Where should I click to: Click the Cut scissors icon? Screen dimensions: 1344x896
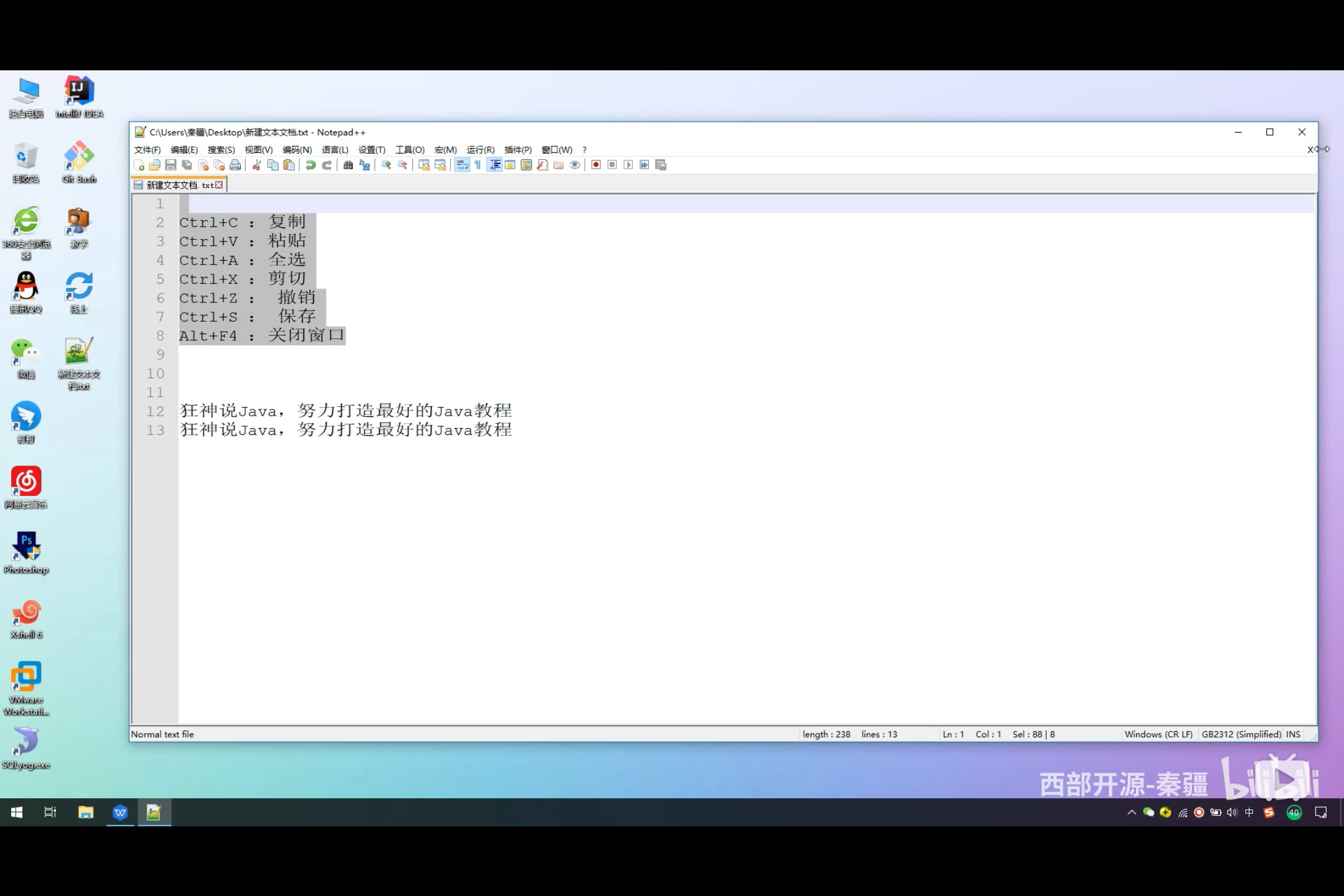[256, 165]
